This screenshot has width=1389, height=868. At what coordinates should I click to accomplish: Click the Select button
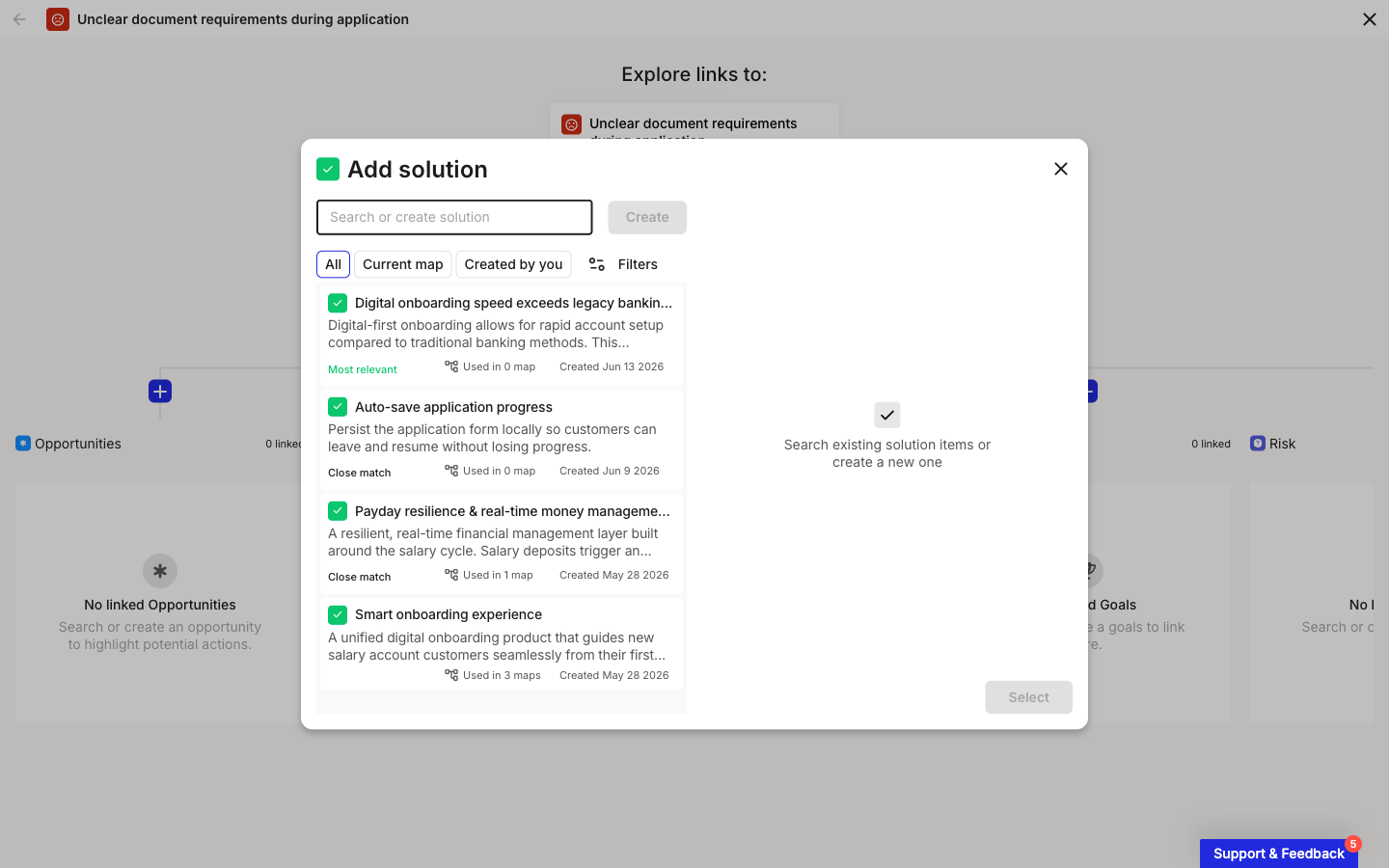(x=1028, y=697)
